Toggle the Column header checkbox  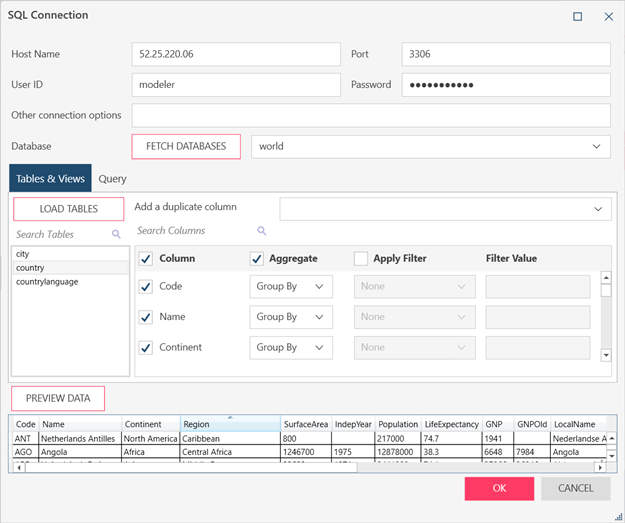coord(146,258)
